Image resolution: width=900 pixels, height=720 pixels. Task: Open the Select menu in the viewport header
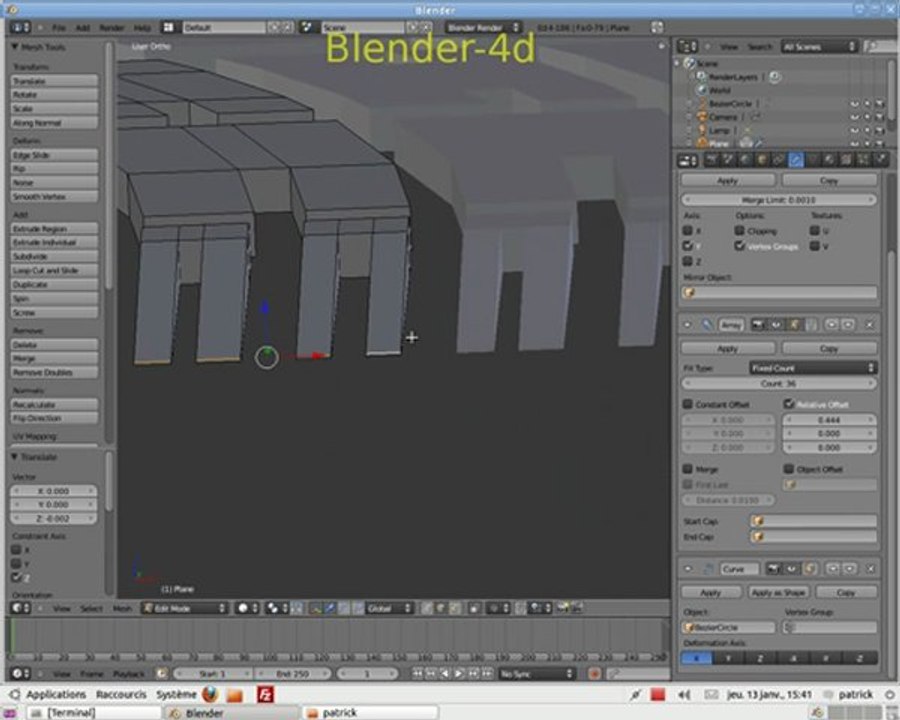click(x=91, y=608)
